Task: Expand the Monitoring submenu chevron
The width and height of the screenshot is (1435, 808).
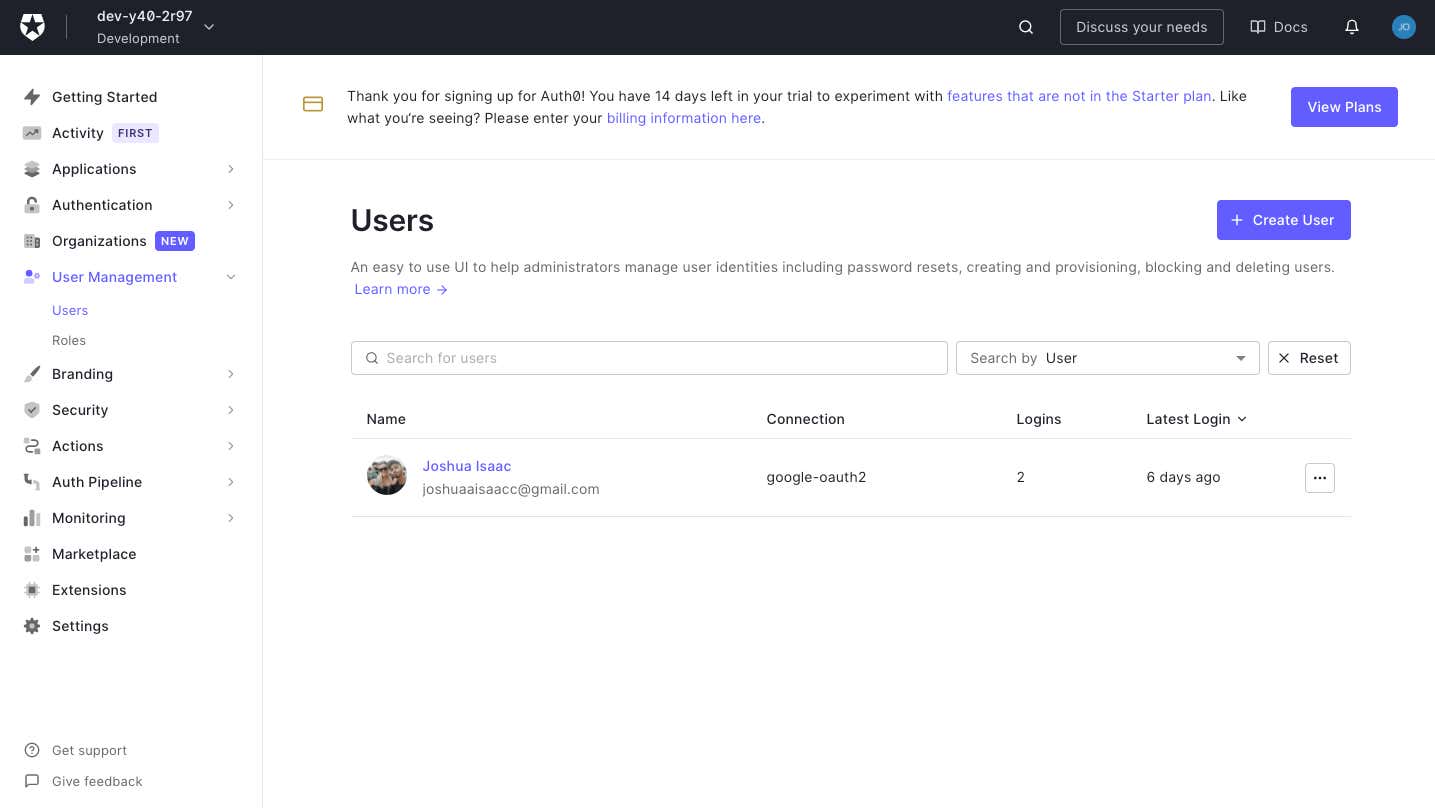Action: tap(231, 518)
